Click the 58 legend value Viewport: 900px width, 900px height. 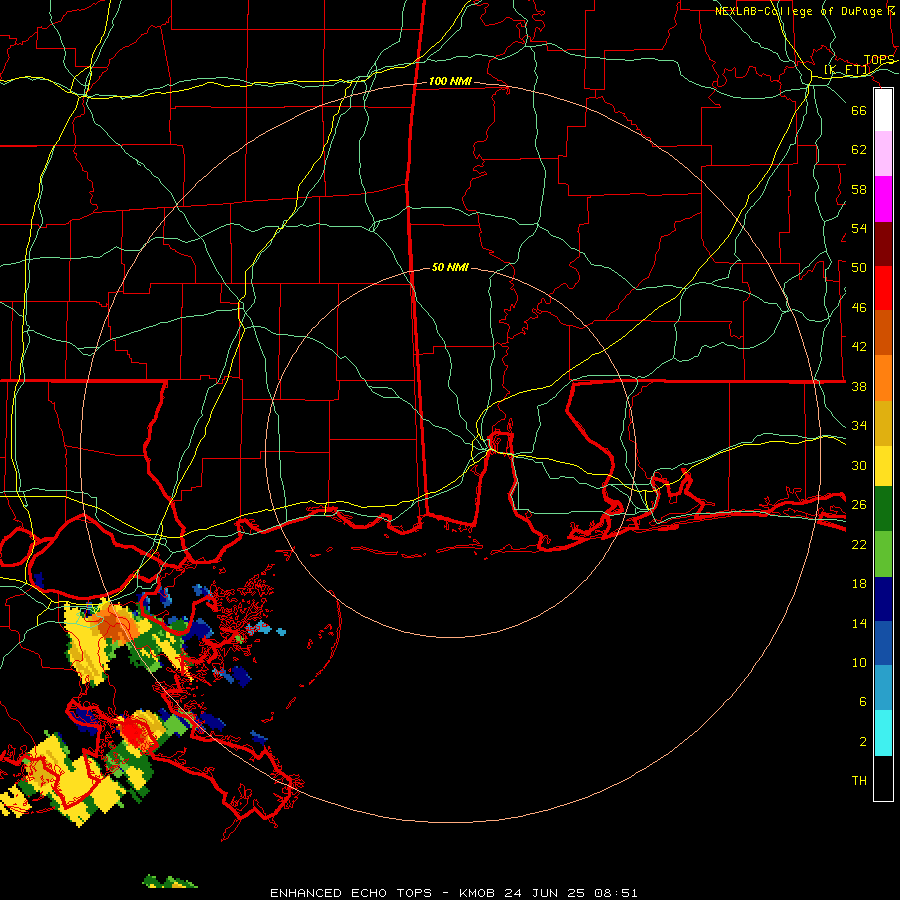tap(859, 189)
